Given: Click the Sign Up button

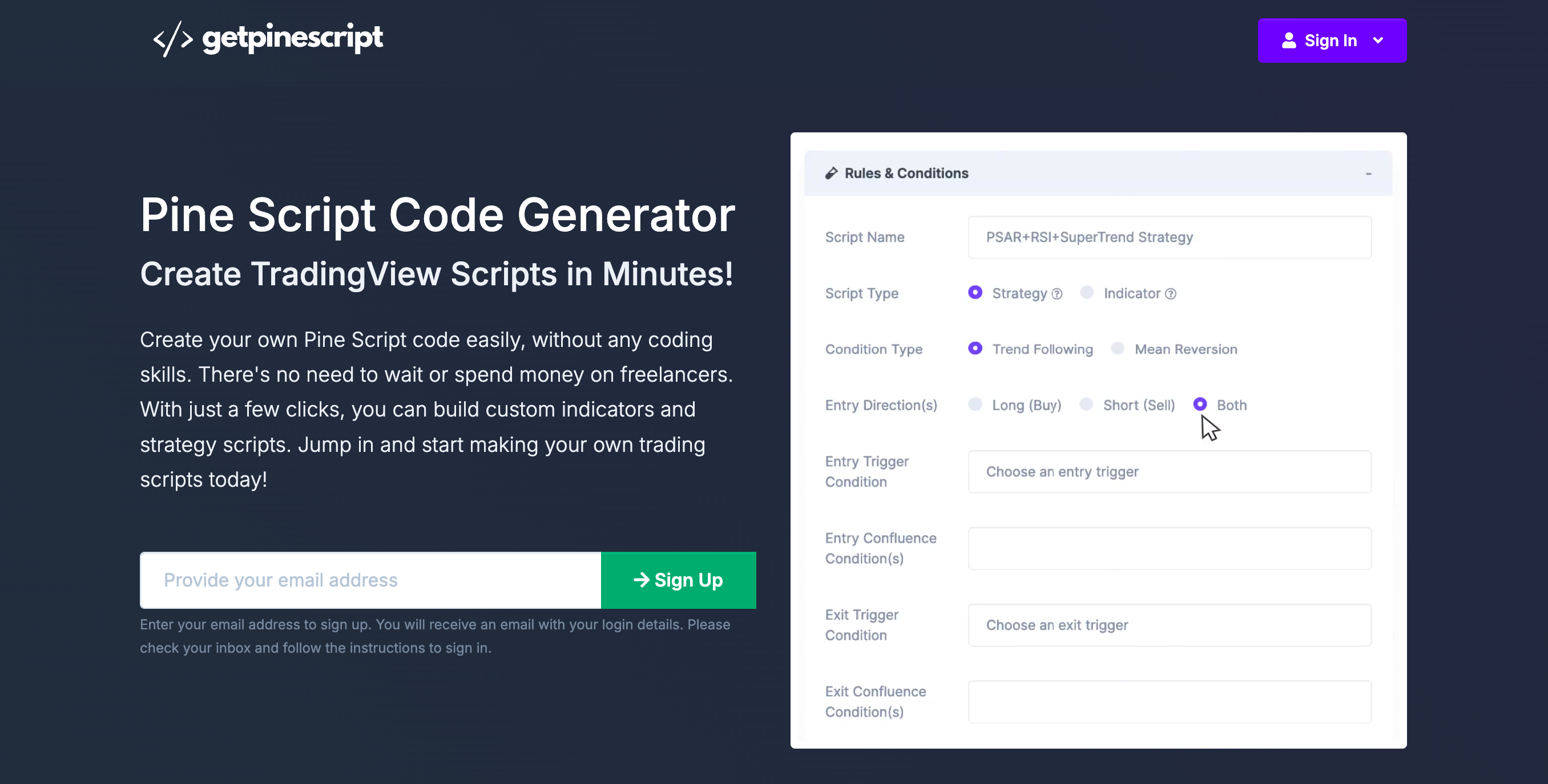Looking at the screenshot, I should point(678,580).
